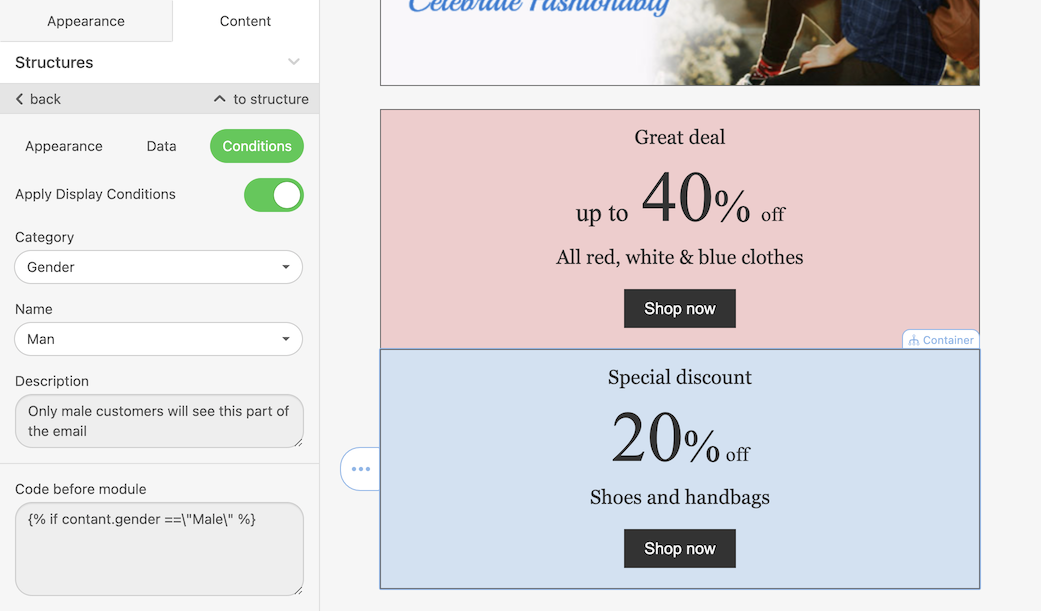Select the green Conditions tab
This screenshot has width=1041, height=611.
click(257, 146)
